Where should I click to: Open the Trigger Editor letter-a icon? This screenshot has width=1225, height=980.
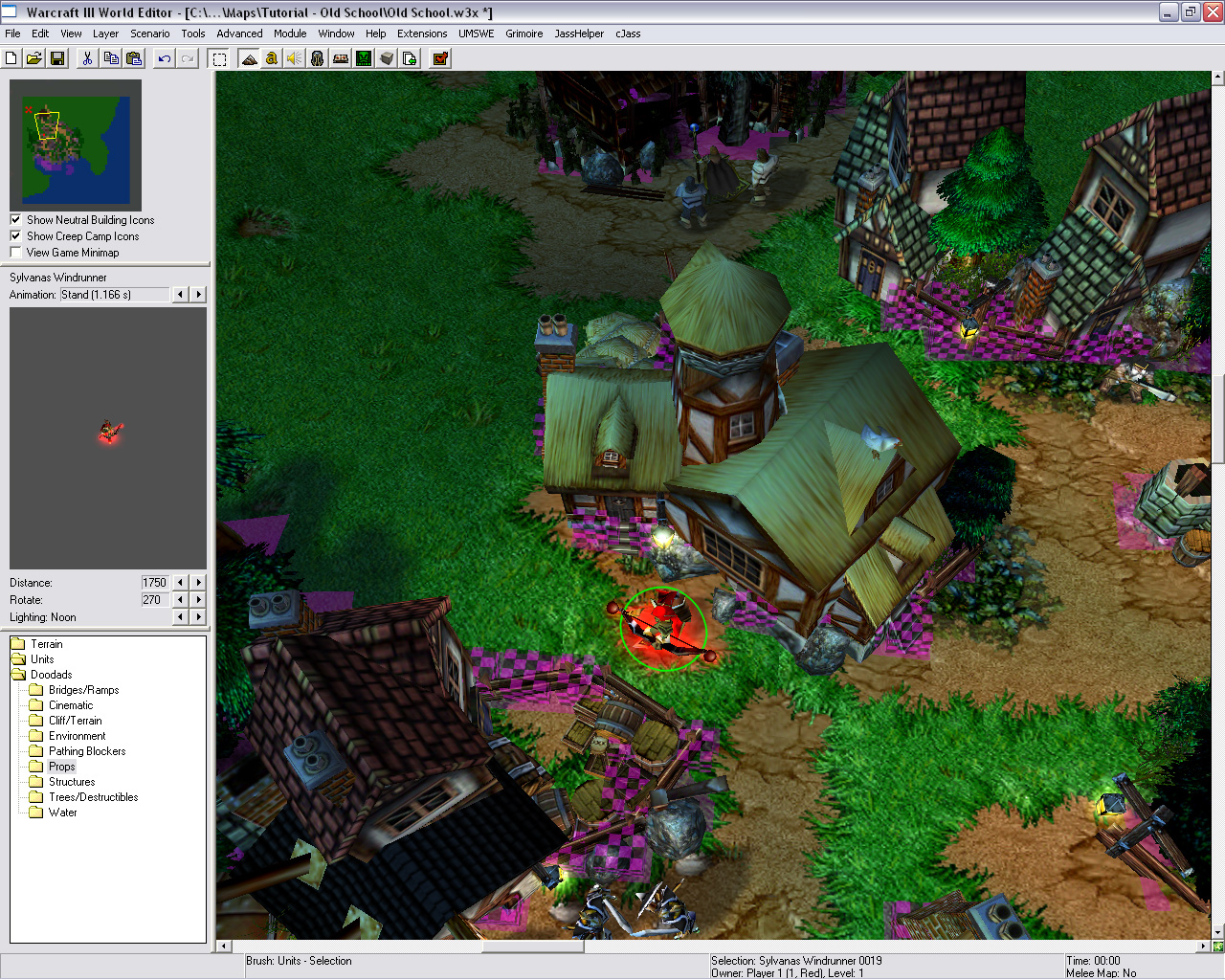[x=272, y=58]
